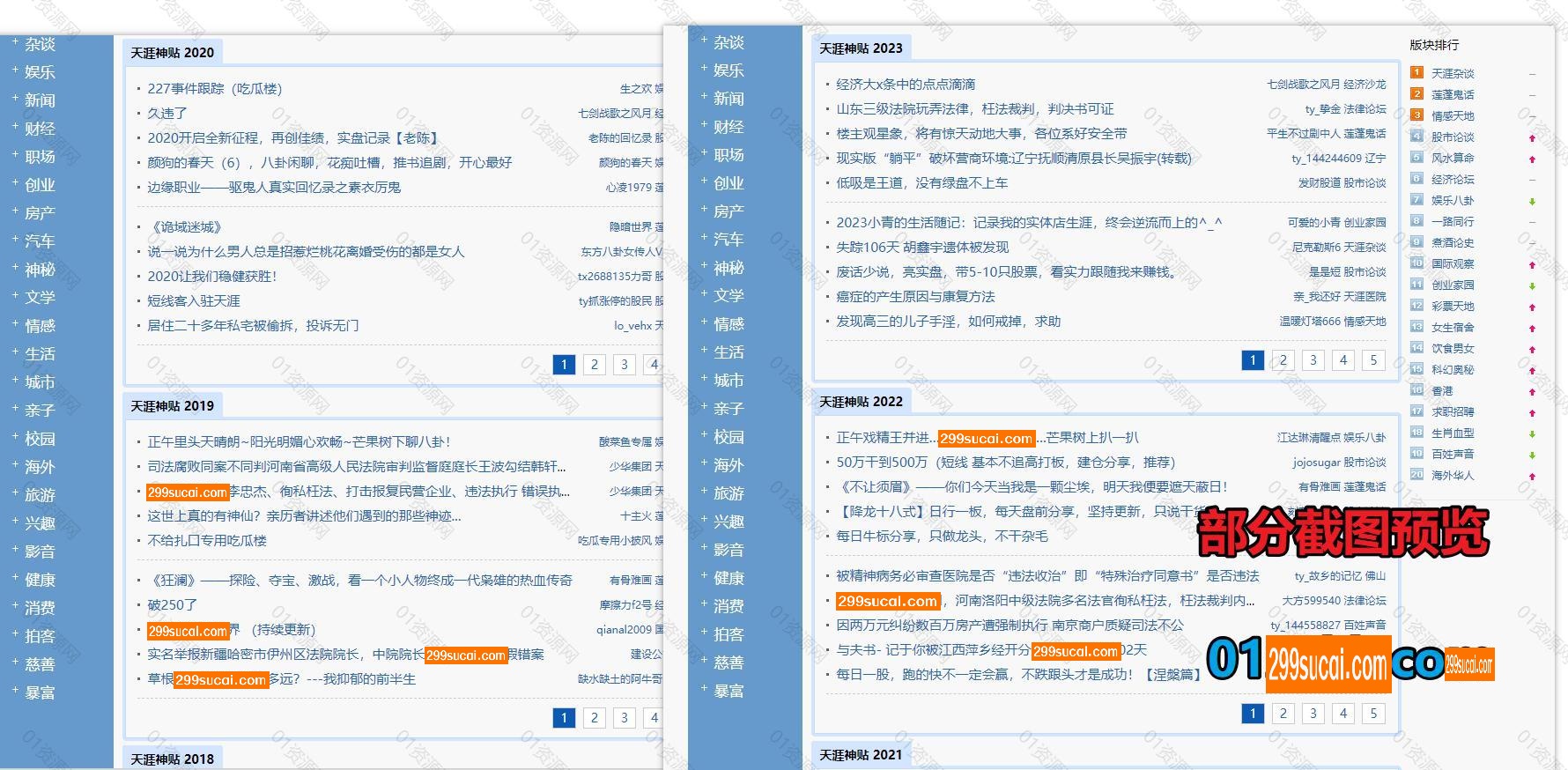Click the red up arrow for 国际观察
The height and width of the screenshot is (770, 1568).
point(1532,265)
